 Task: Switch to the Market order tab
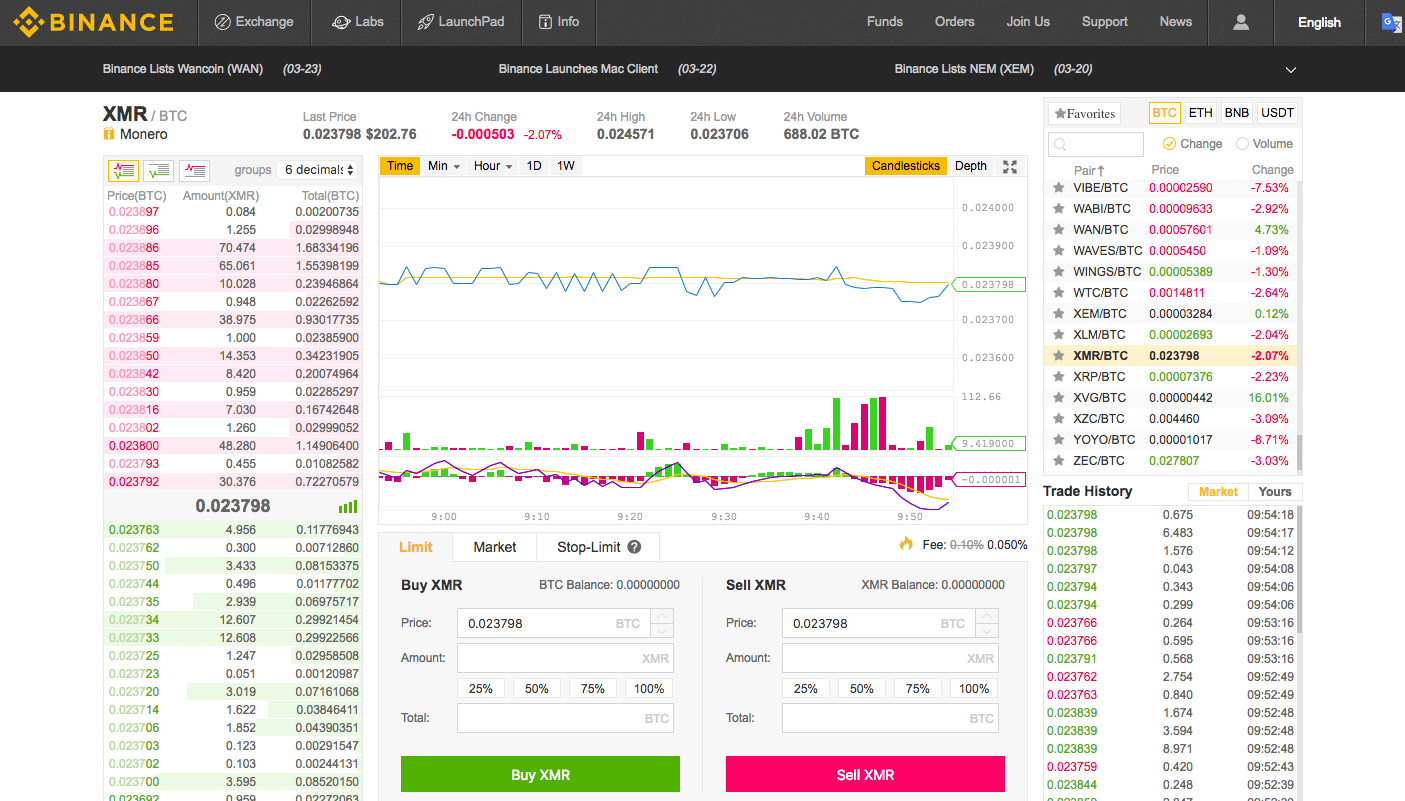495,547
